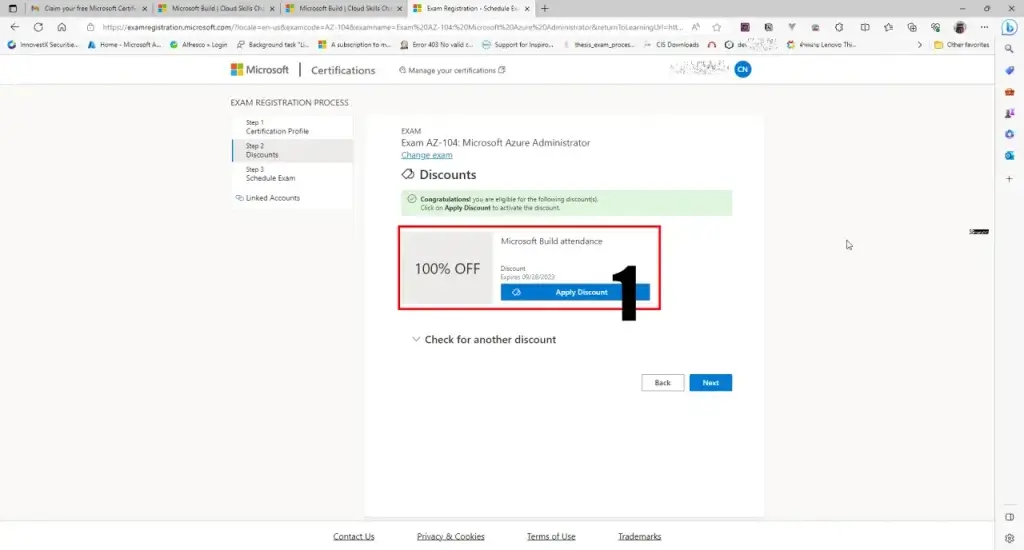Add this page to favorites star
Image resolution: width=1024 pixels, height=550 pixels.
717,27
